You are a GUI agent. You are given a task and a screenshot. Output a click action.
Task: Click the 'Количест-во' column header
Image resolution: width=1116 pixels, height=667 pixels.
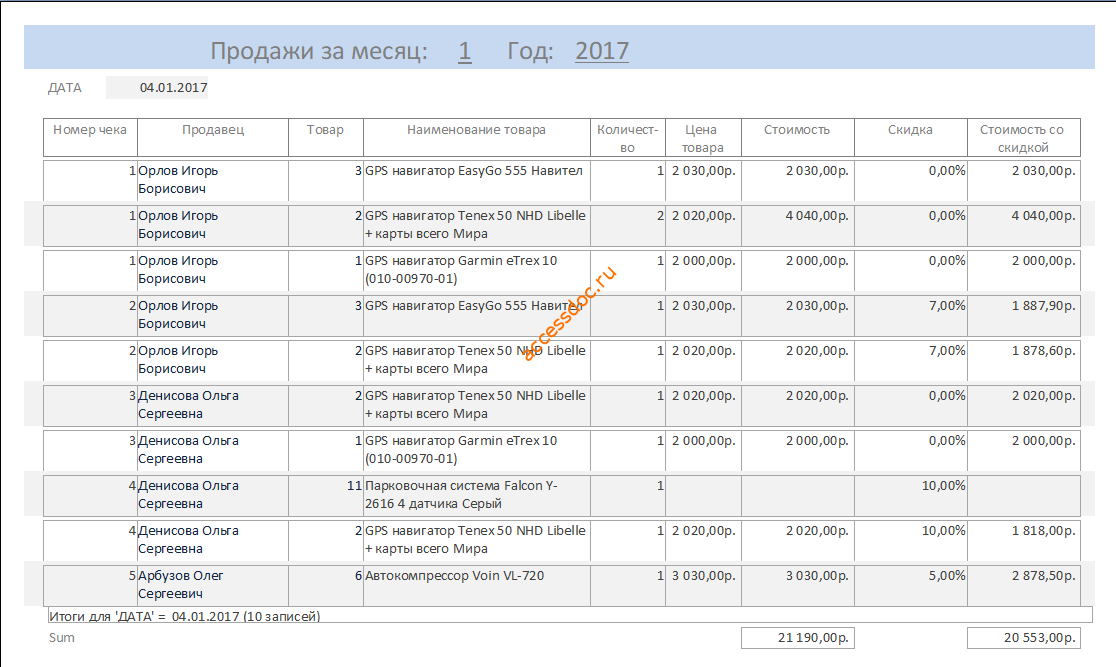[628, 137]
